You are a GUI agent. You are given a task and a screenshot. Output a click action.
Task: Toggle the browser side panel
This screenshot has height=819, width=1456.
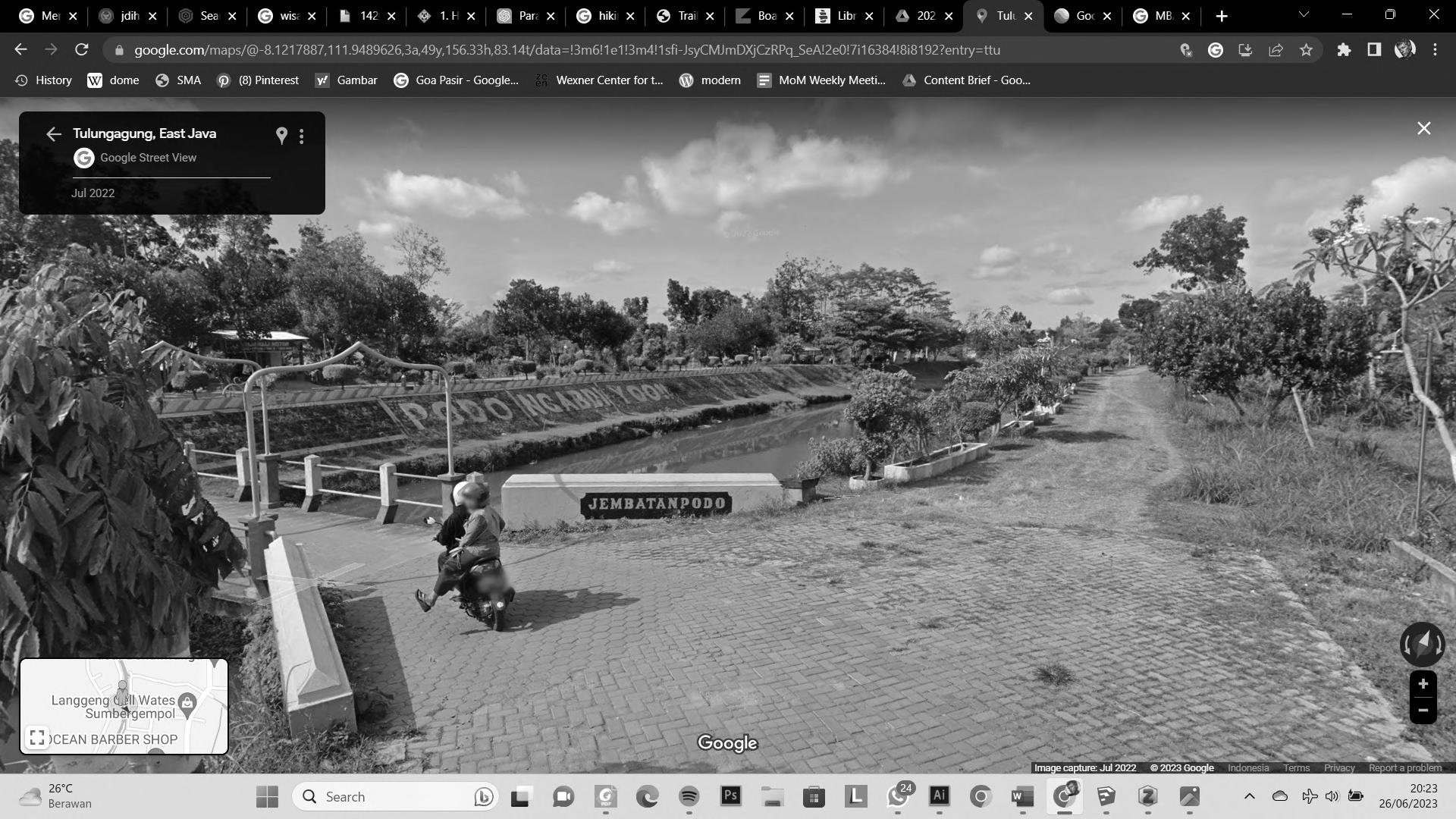[1373, 50]
